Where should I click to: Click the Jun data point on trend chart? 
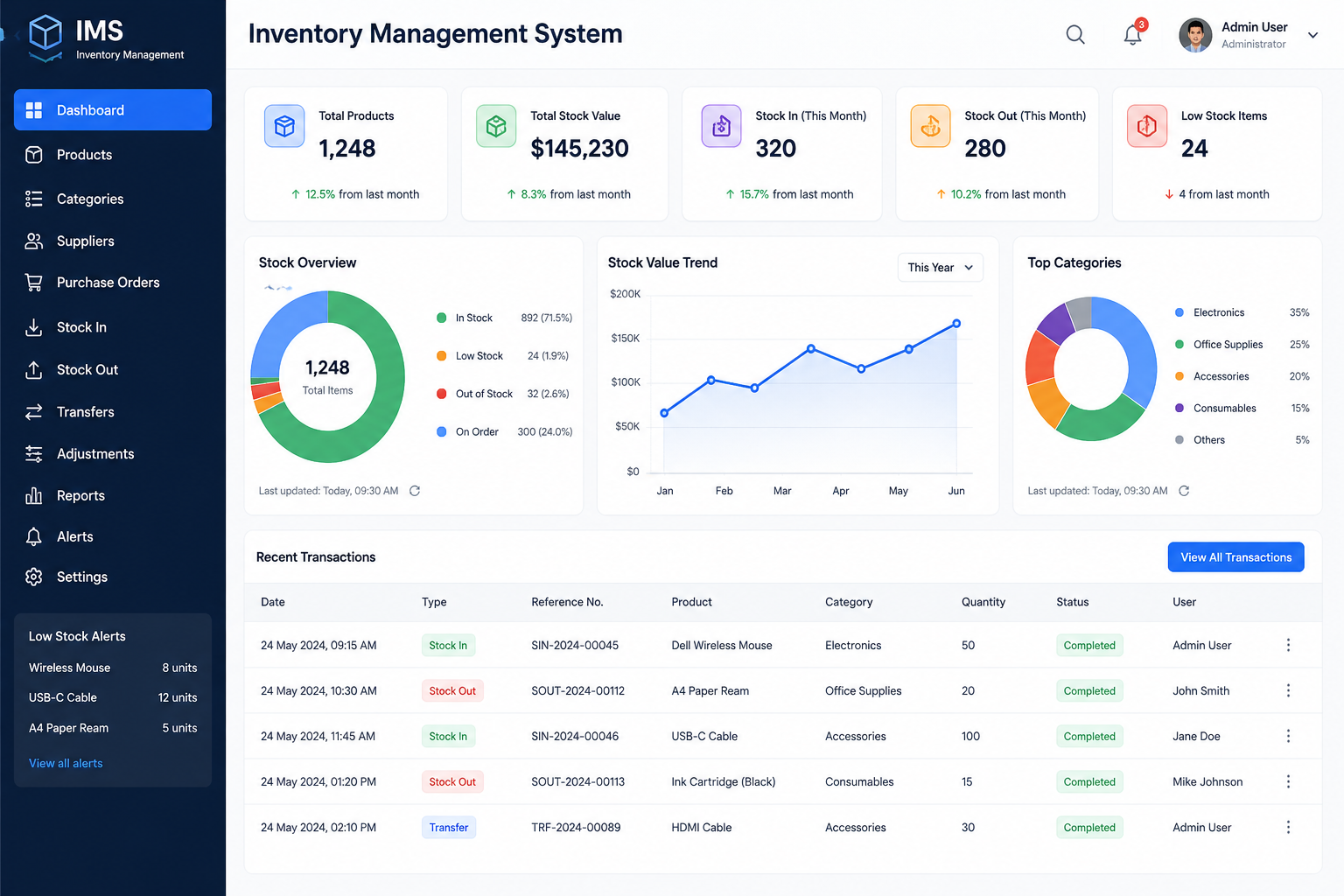coord(956,324)
